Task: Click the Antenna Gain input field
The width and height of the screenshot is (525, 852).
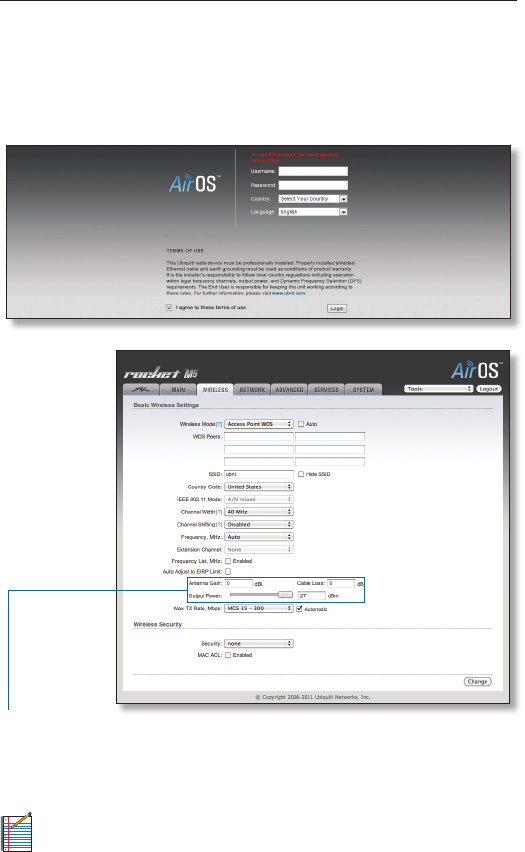Action: pyautogui.click(x=239, y=583)
